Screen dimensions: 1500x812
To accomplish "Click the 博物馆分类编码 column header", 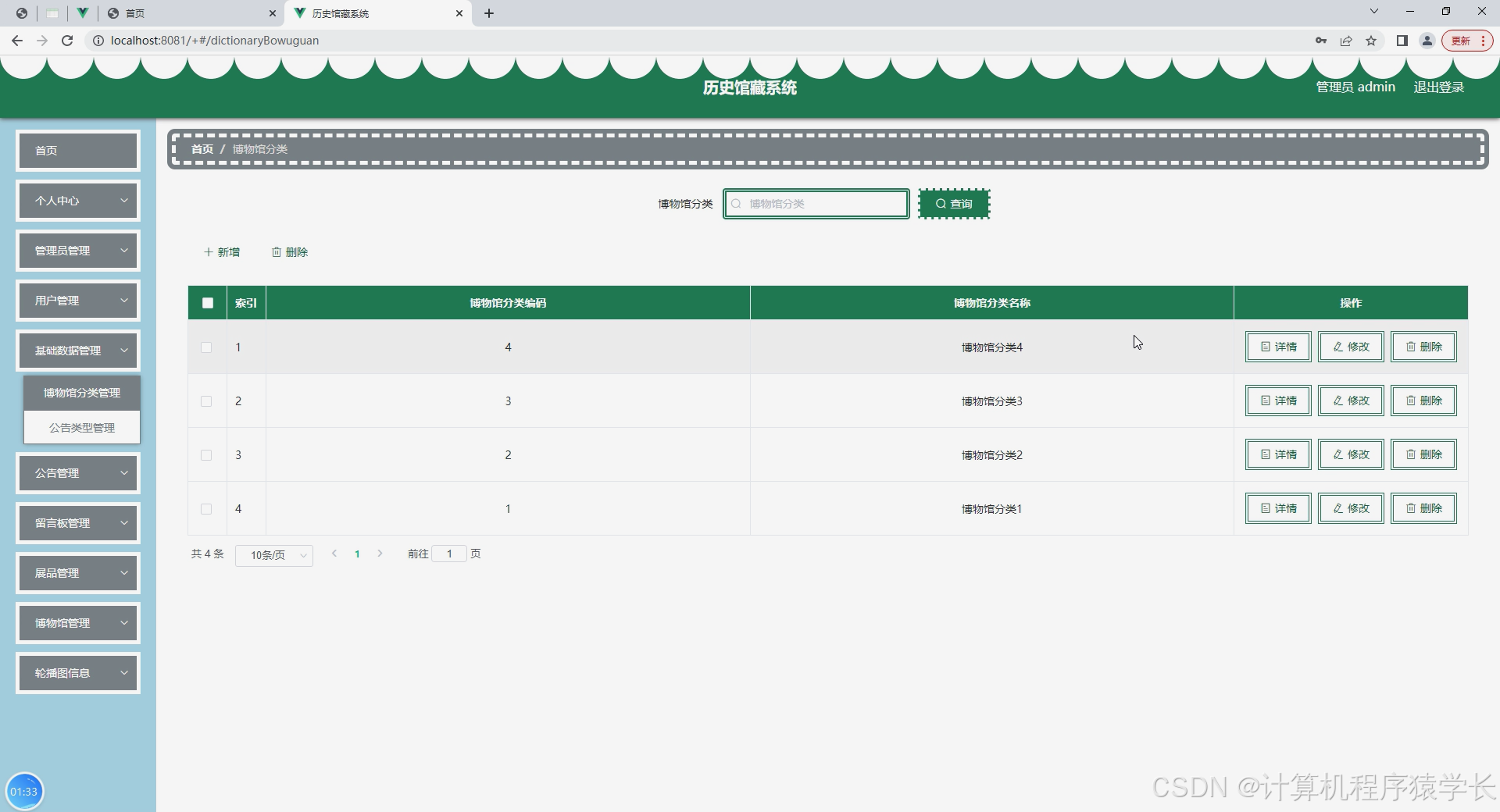I will click(508, 303).
